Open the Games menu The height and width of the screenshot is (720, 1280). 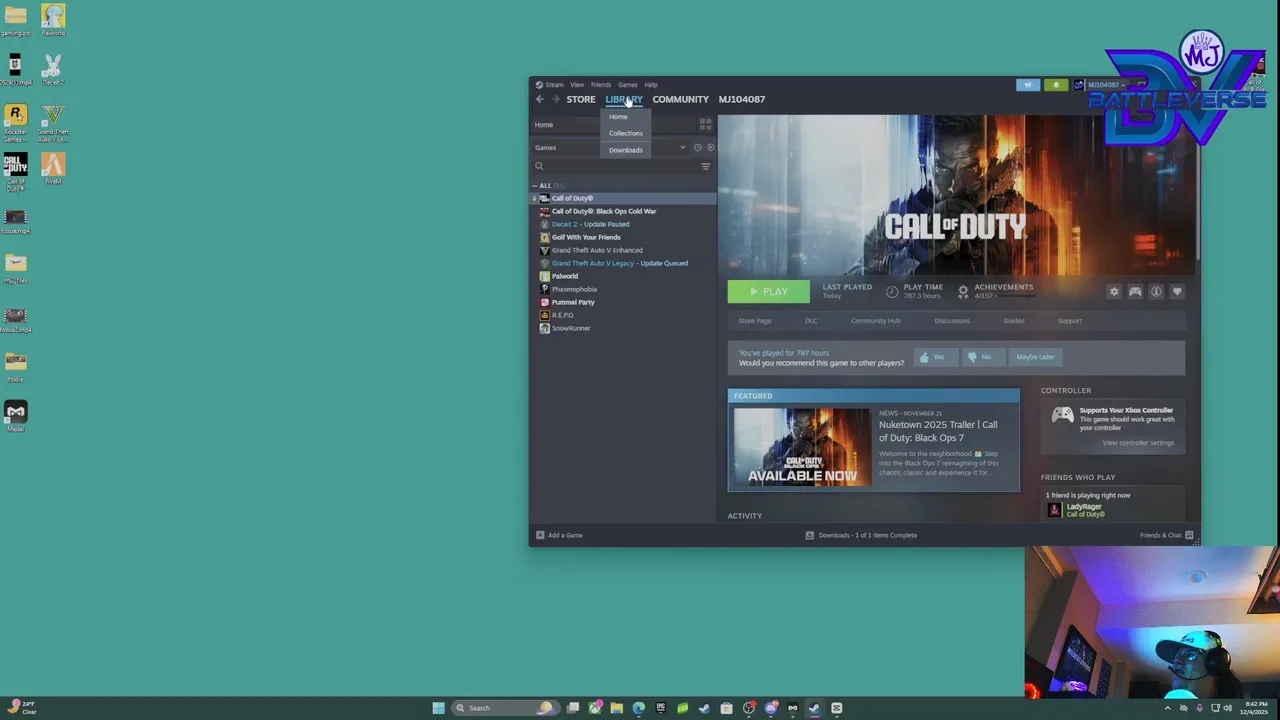[x=627, y=85]
